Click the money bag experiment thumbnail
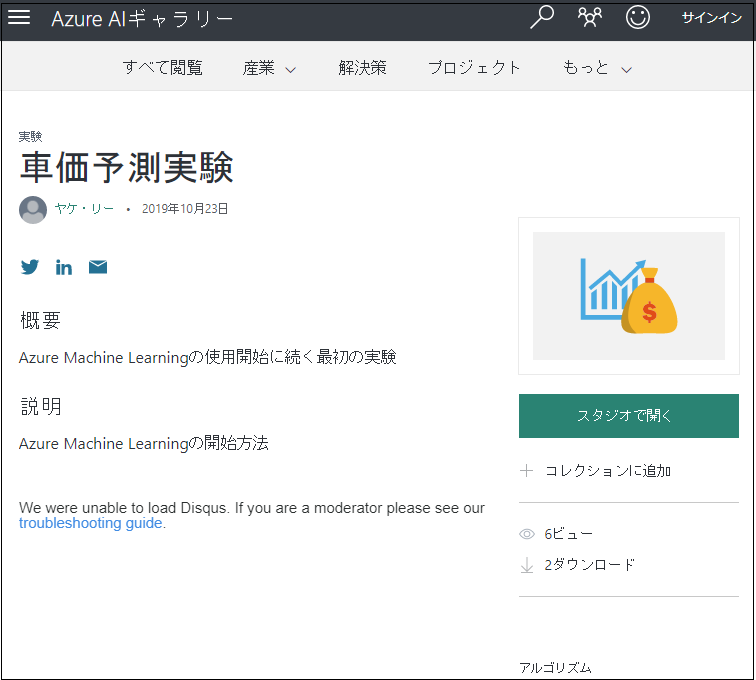Screen dimensions: 756x680 coord(629,296)
